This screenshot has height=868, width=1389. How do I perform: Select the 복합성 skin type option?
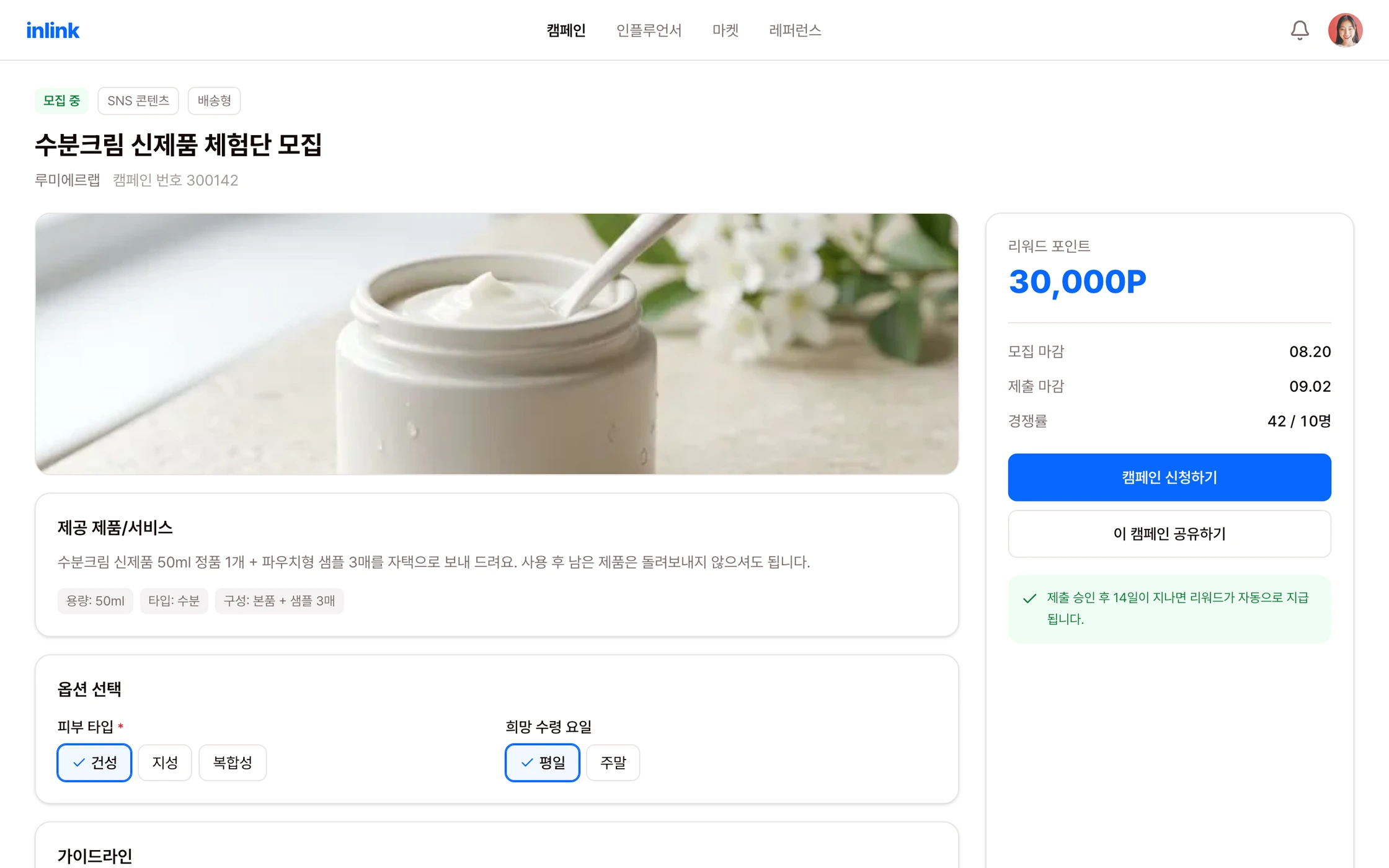(233, 763)
